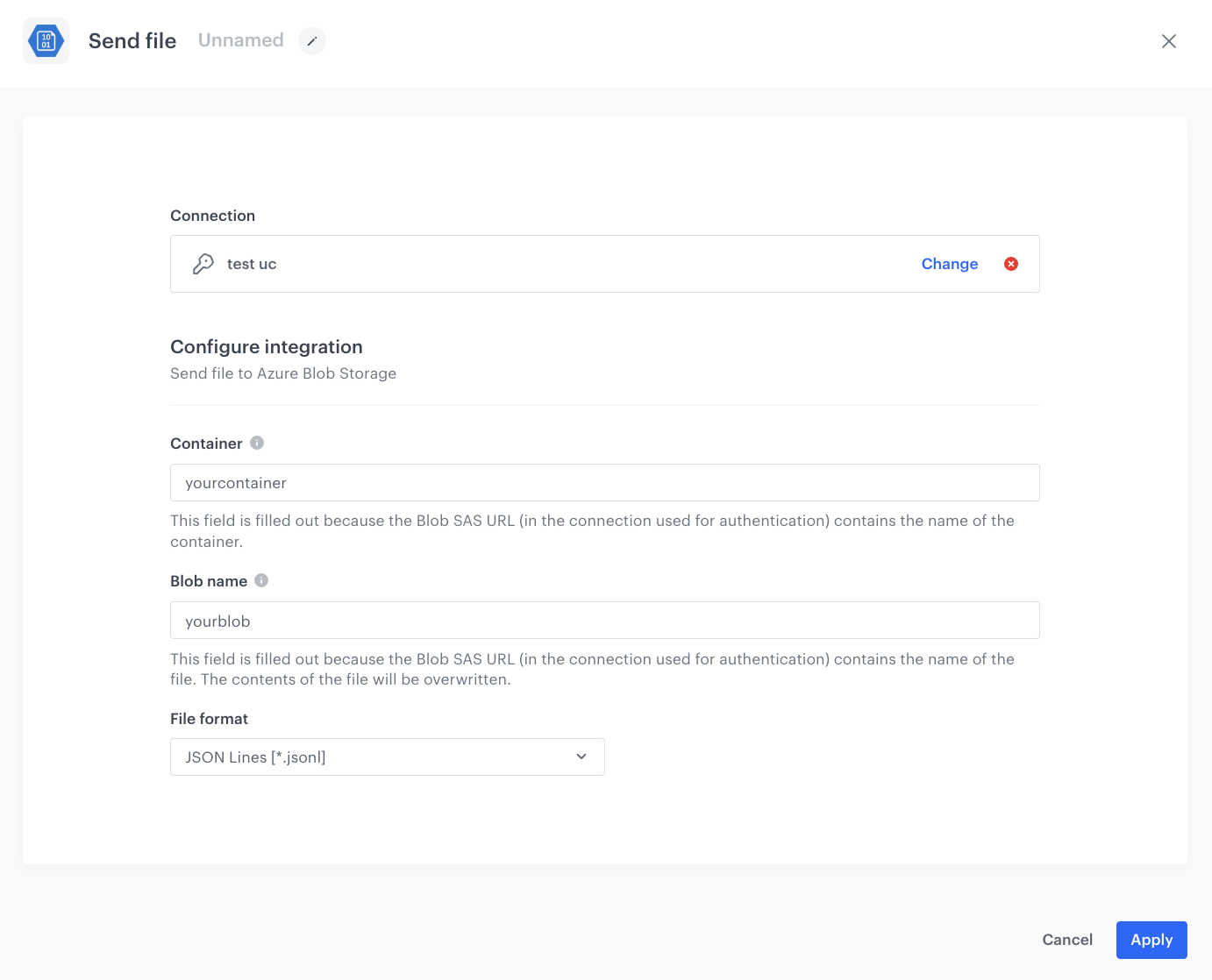
Task: Click the Configure integration heading
Action: [x=266, y=346]
